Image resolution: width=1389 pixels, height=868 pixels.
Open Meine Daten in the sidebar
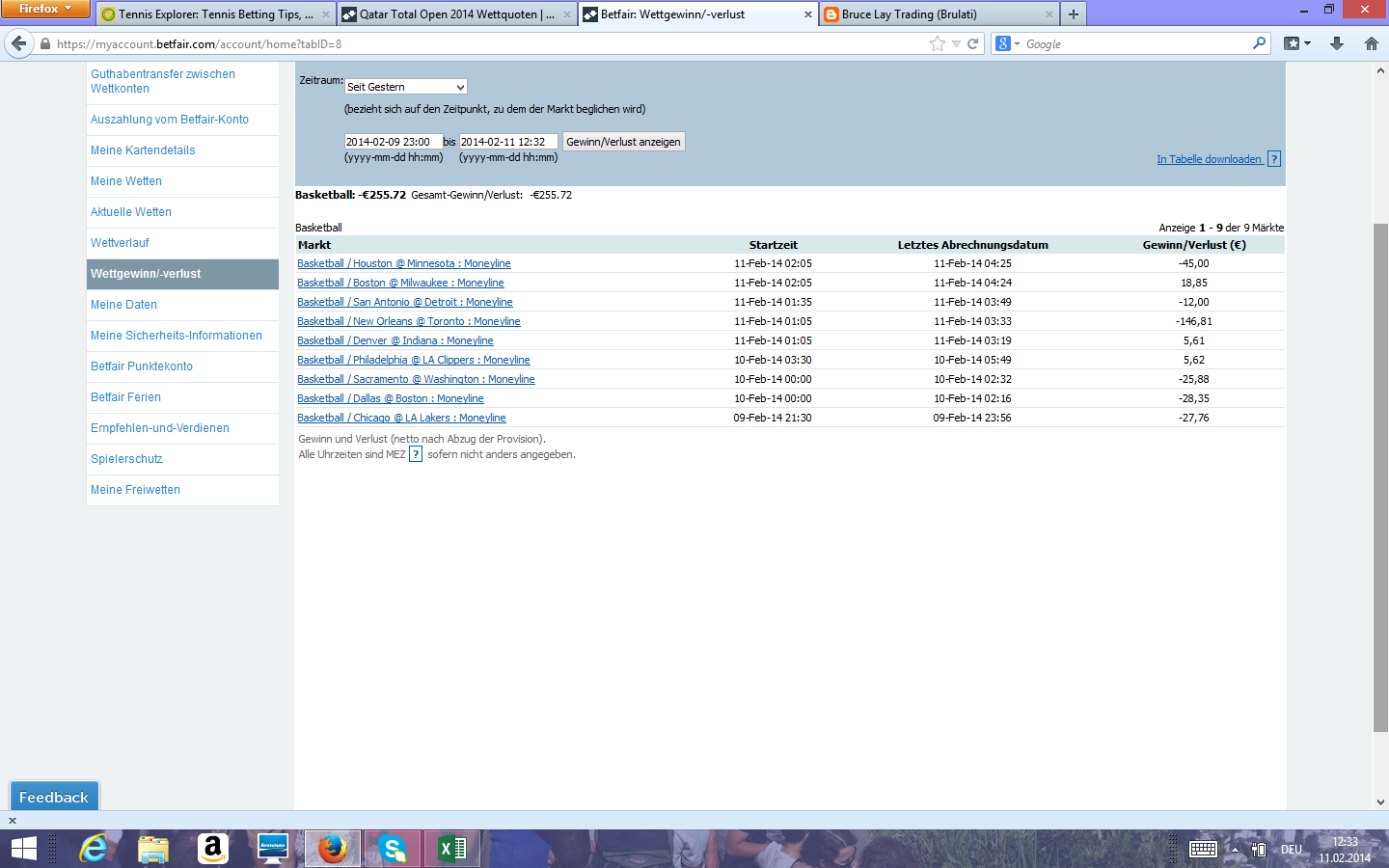(123, 305)
